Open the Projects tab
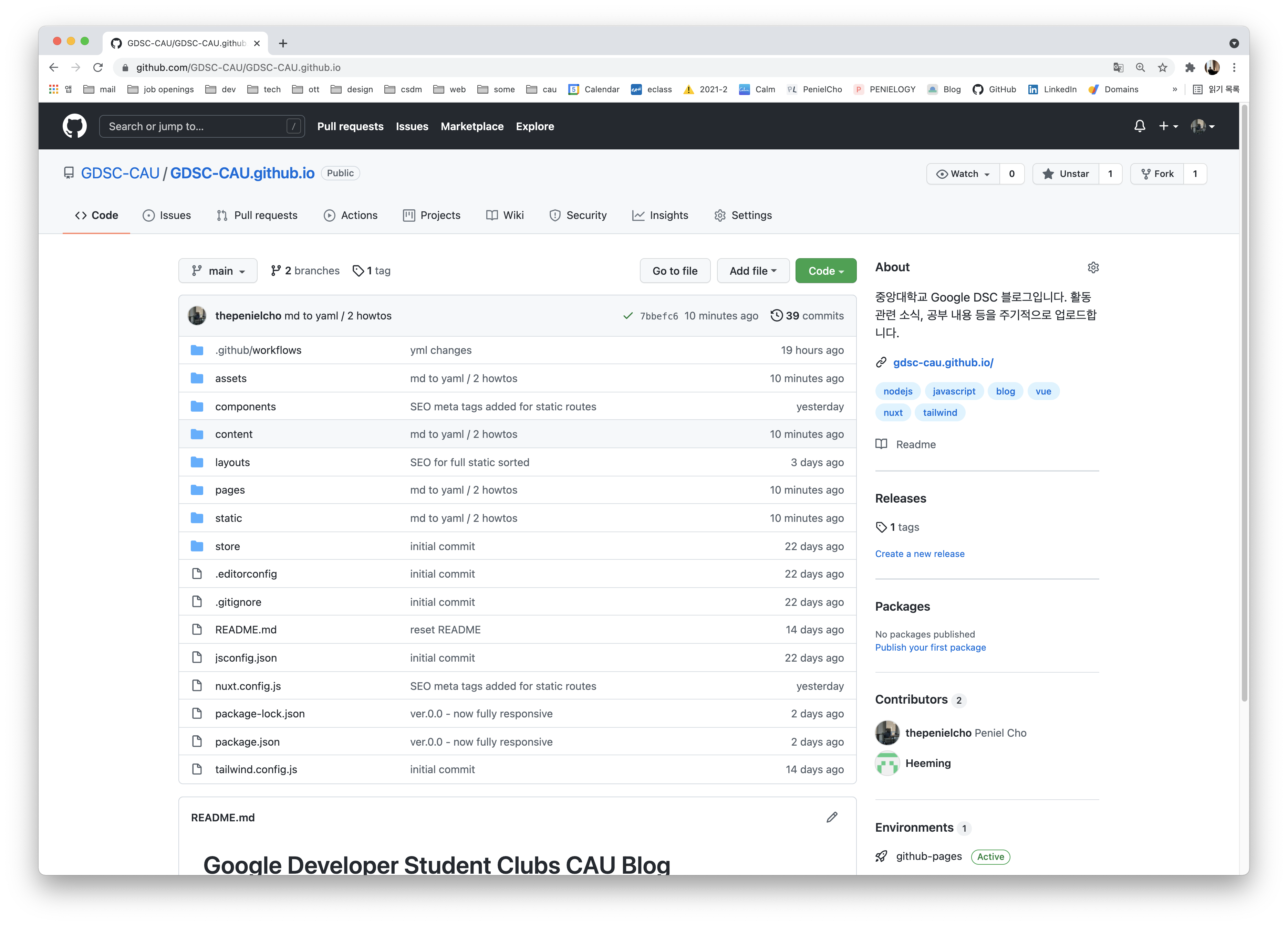The width and height of the screenshot is (1288, 926). pos(432,215)
